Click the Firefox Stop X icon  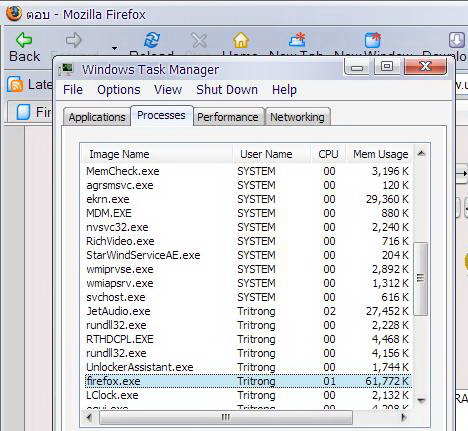click(x=199, y=40)
